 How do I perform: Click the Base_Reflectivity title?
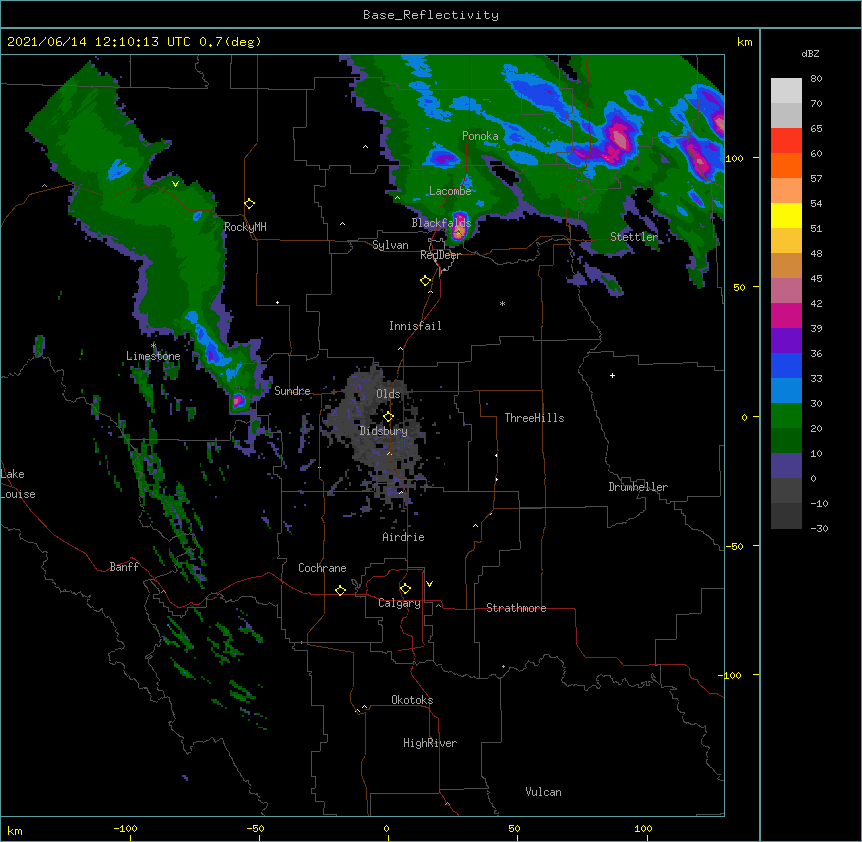click(431, 15)
